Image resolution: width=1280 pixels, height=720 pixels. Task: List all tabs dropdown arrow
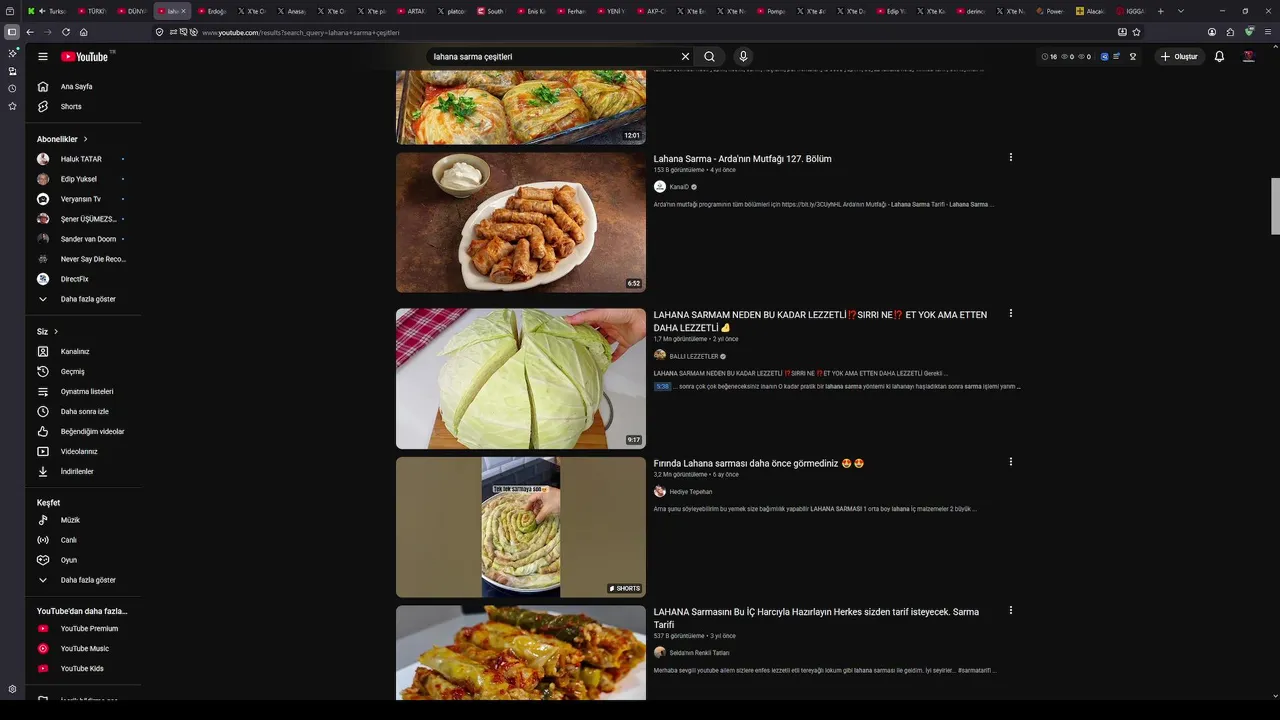point(1181,11)
